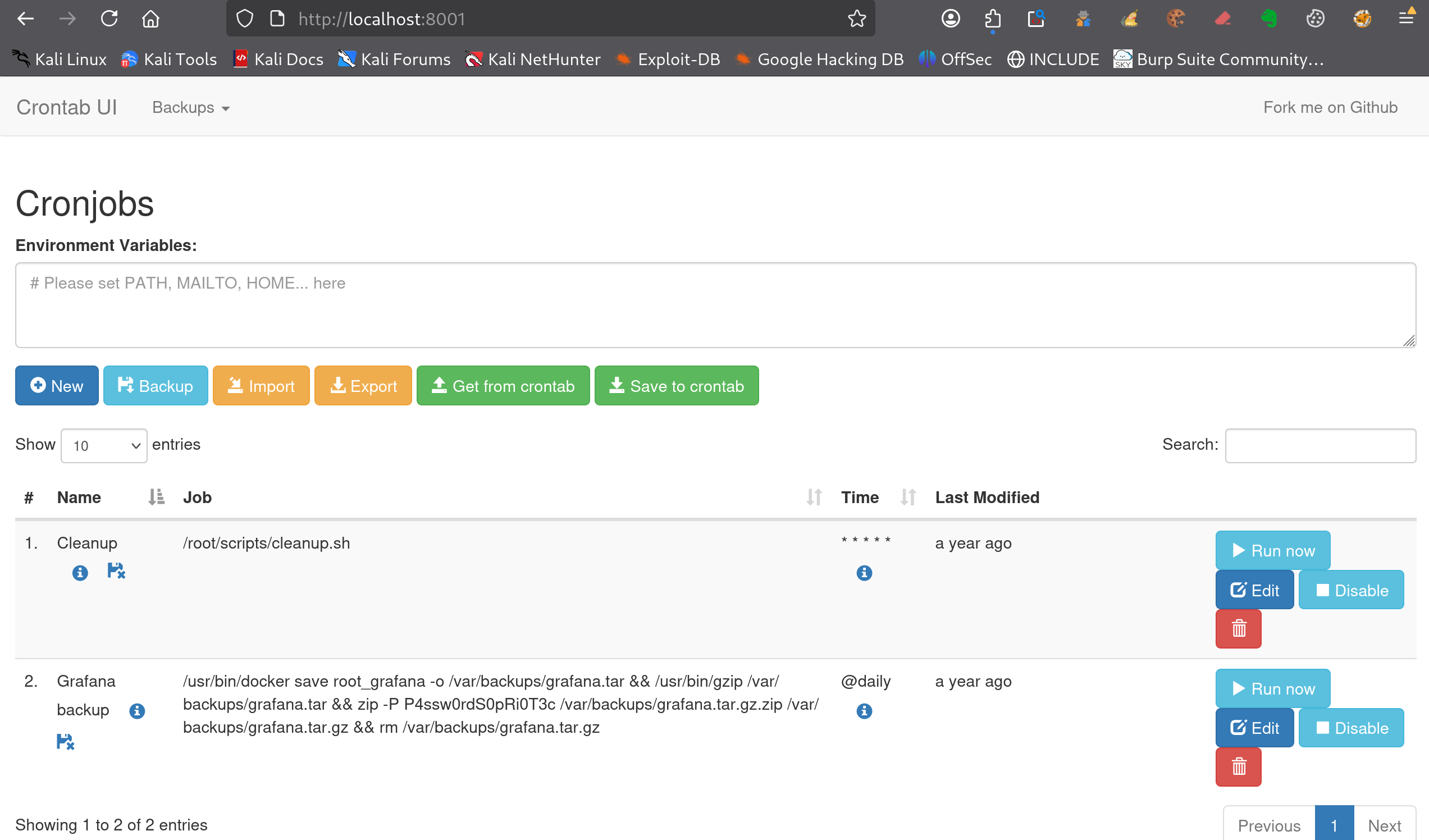This screenshot has width=1429, height=840.
Task: Open Google Hacking DB bookmark
Action: [819, 59]
